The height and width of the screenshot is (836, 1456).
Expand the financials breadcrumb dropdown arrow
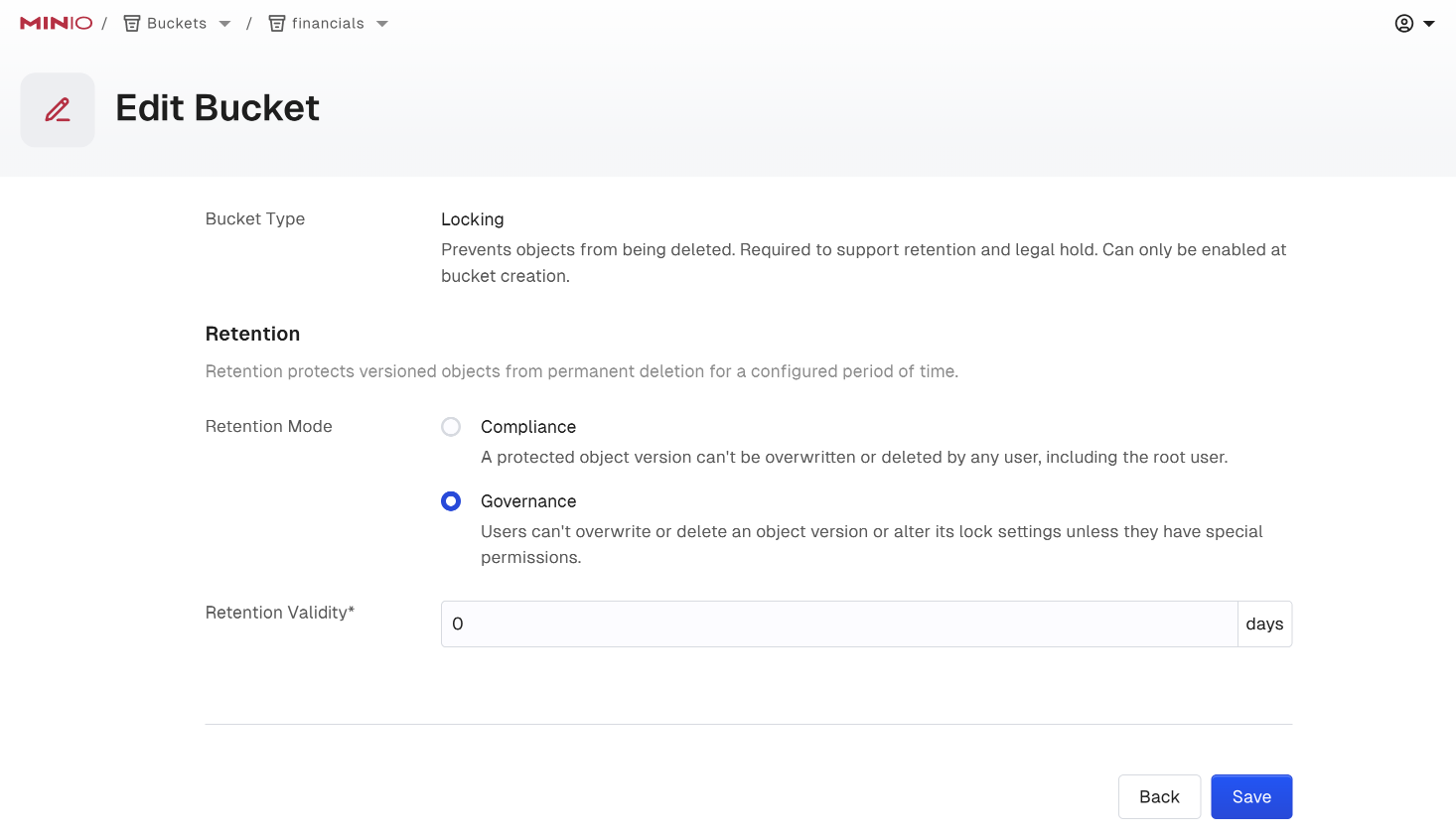(x=382, y=24)
